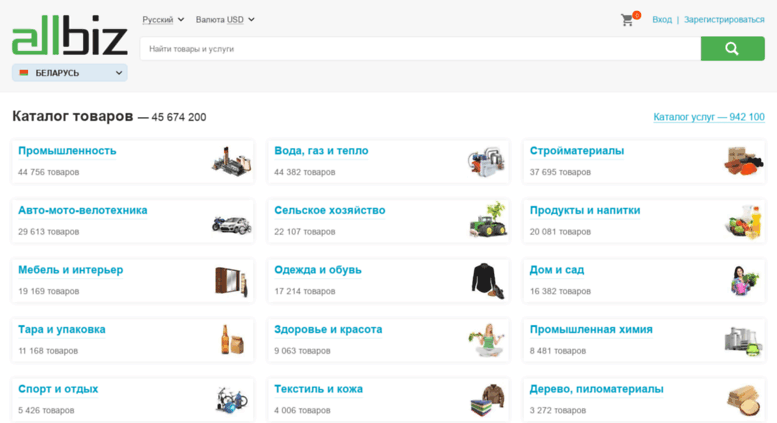Screen dimensions: 777x423
Task: Click the boiler icon for Вода, газ и тепло
Action: [x=486, y=161]
